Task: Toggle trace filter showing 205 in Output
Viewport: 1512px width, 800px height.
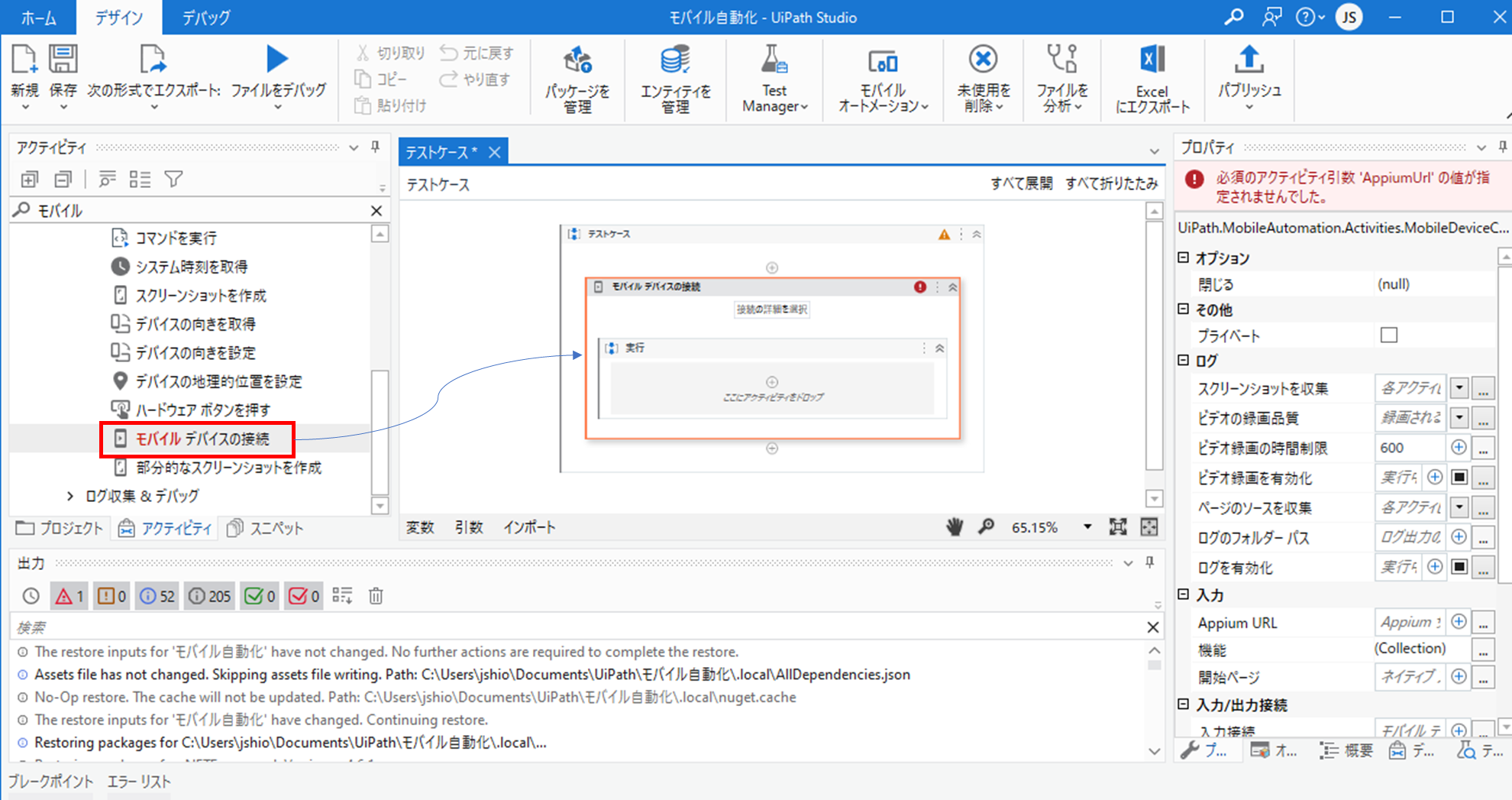Action: (210, 596)
